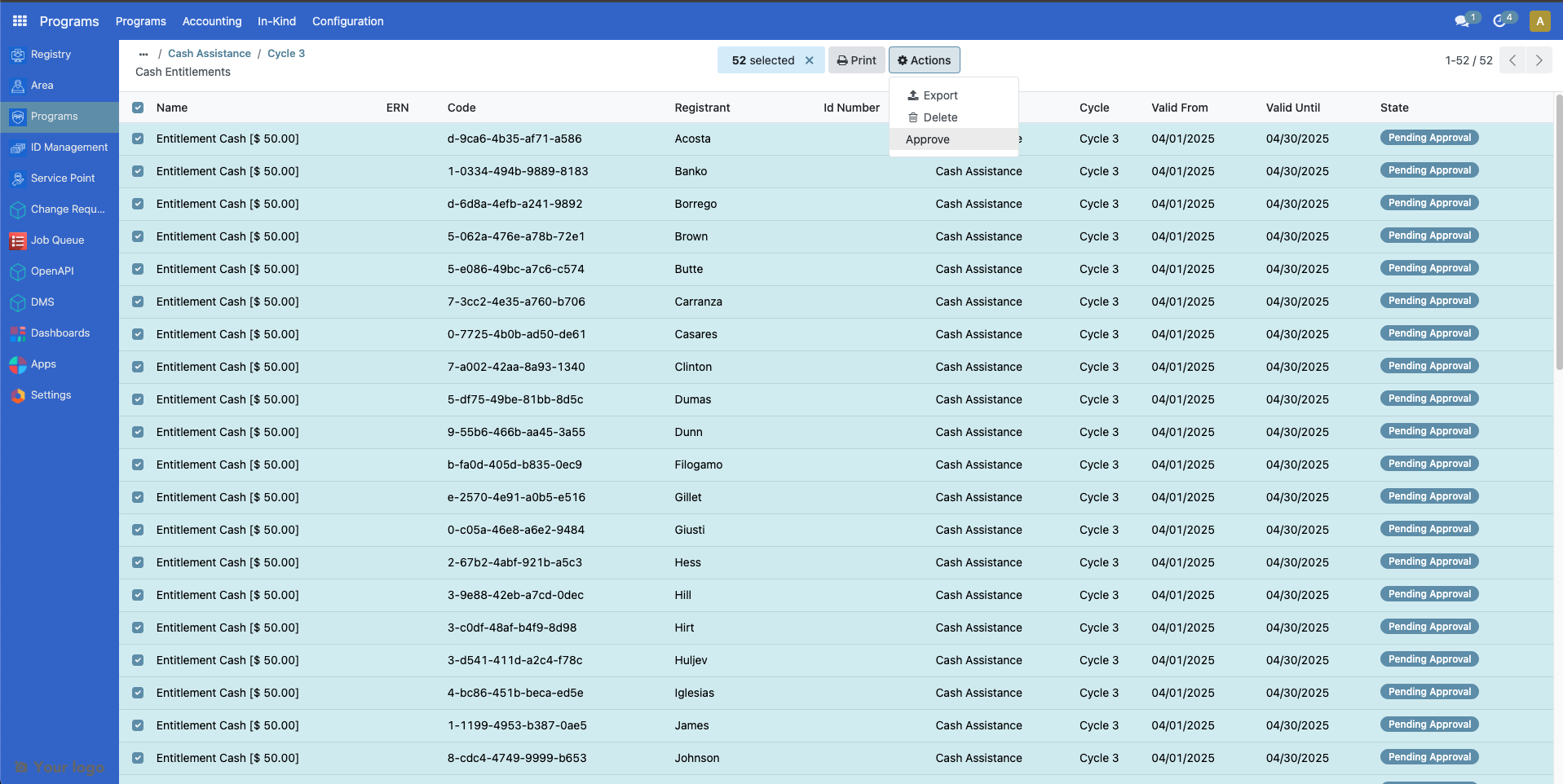
Task: Open the Job Queue panel
Action: tap(57, 240)
